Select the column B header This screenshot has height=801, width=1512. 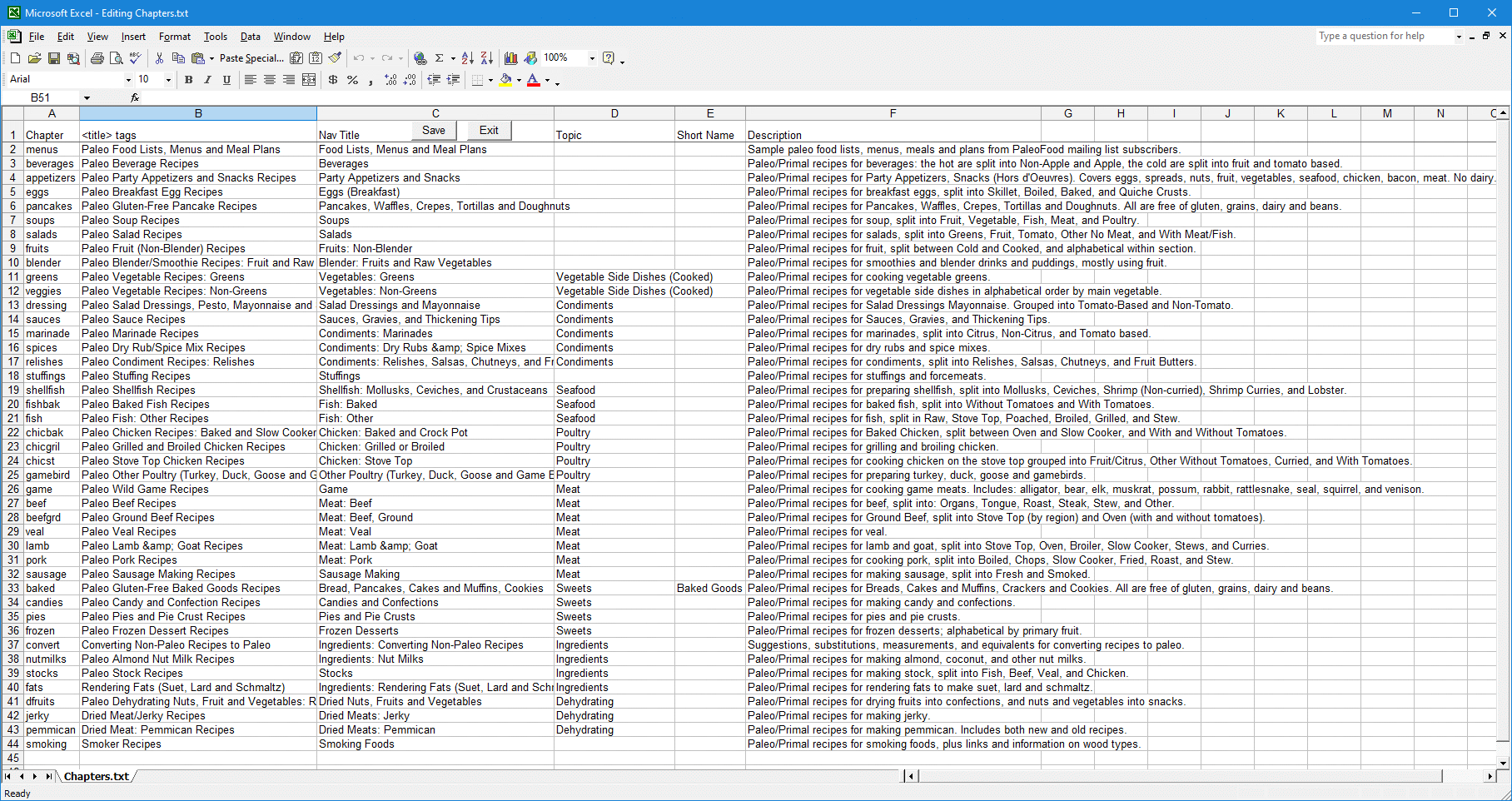coord(198,113)
